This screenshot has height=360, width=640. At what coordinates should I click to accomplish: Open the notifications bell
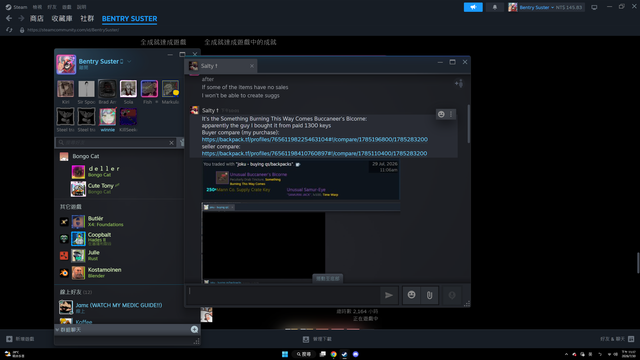coord(495,7)
